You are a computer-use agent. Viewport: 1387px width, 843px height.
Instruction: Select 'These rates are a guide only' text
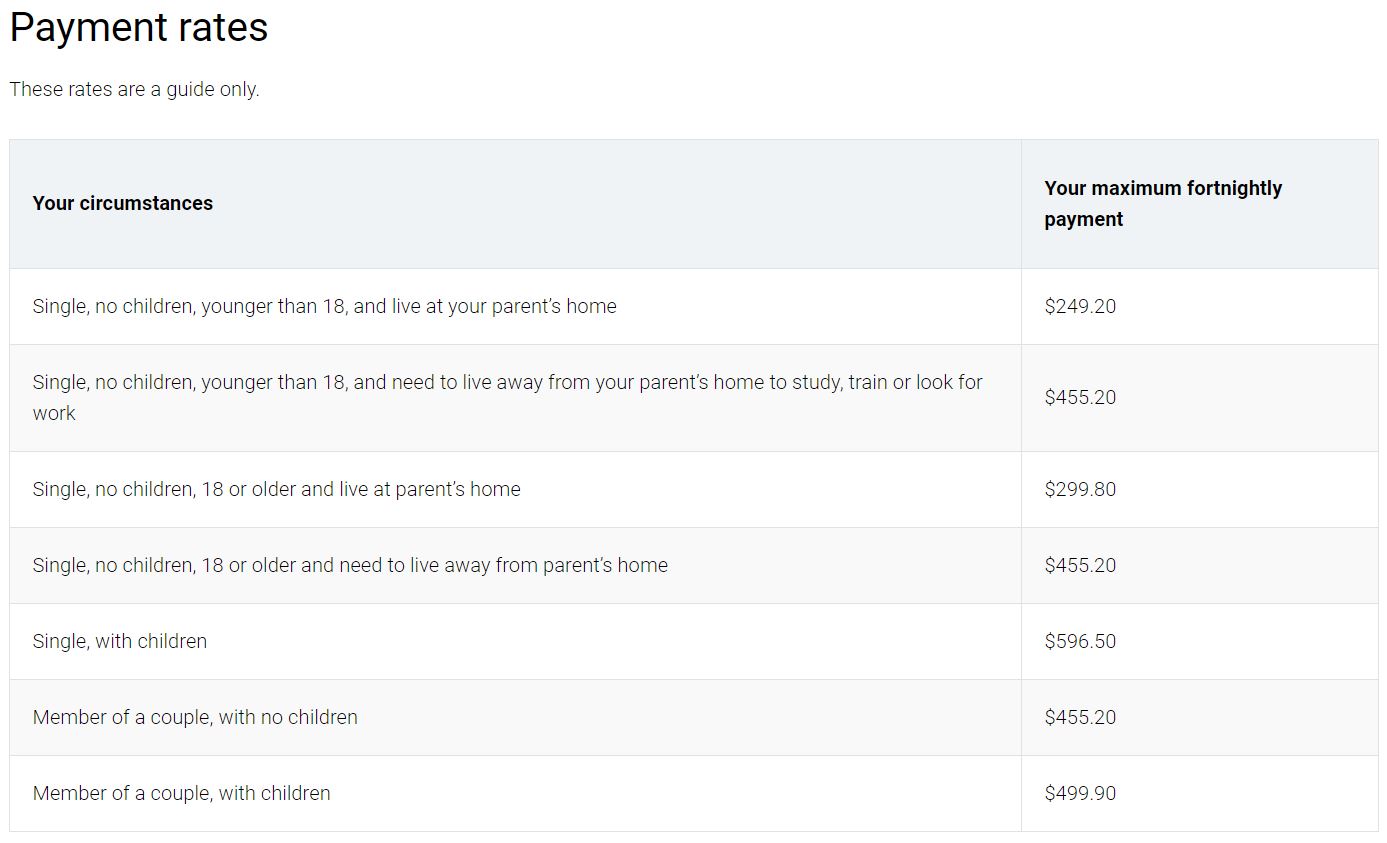point(134,89)
